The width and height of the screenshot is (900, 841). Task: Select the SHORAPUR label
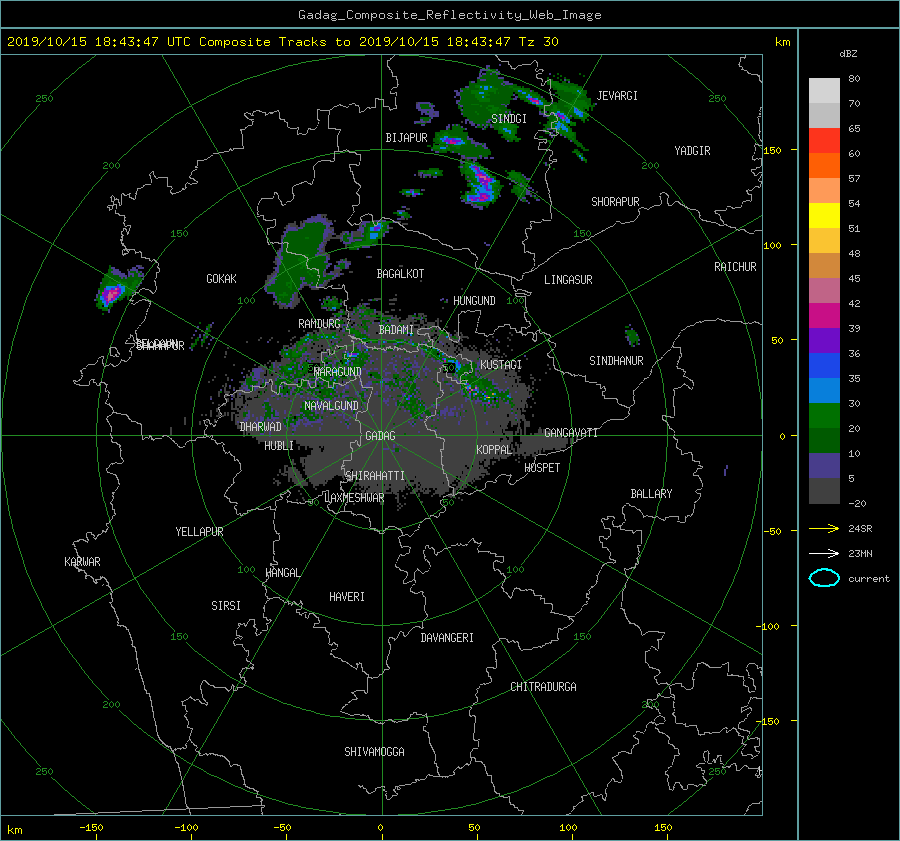pos(615,202)
